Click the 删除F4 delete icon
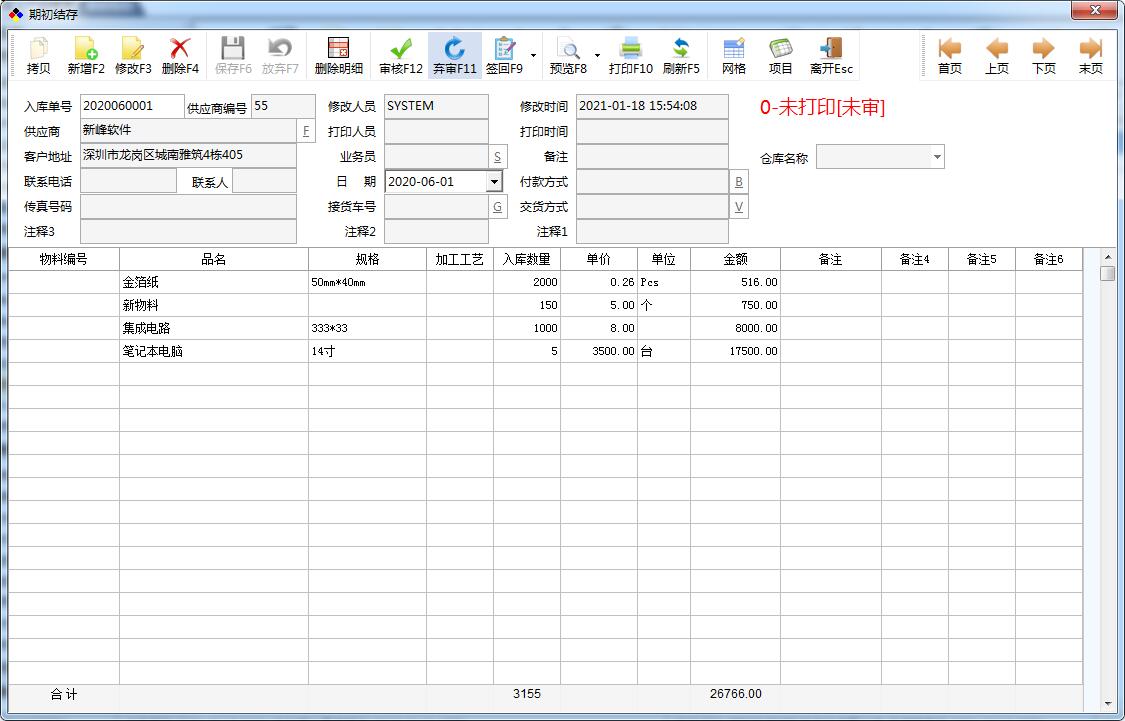 pyautogui.click(x=180, y=55)
